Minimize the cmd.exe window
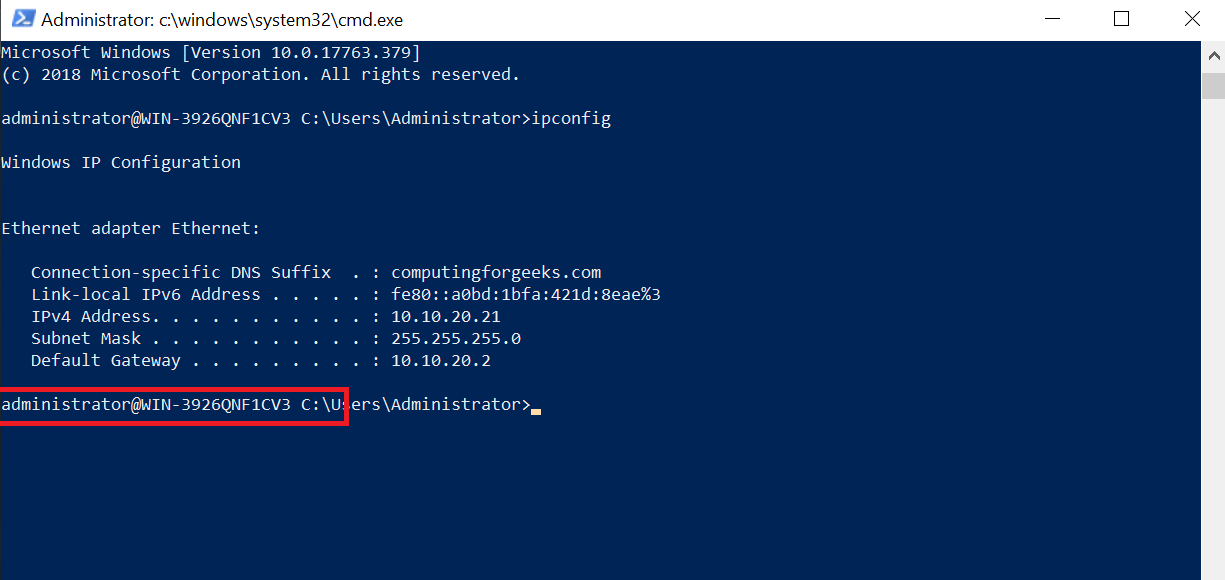The height and width of the screenshot is (580, 1225). [x=1051, y=19]
